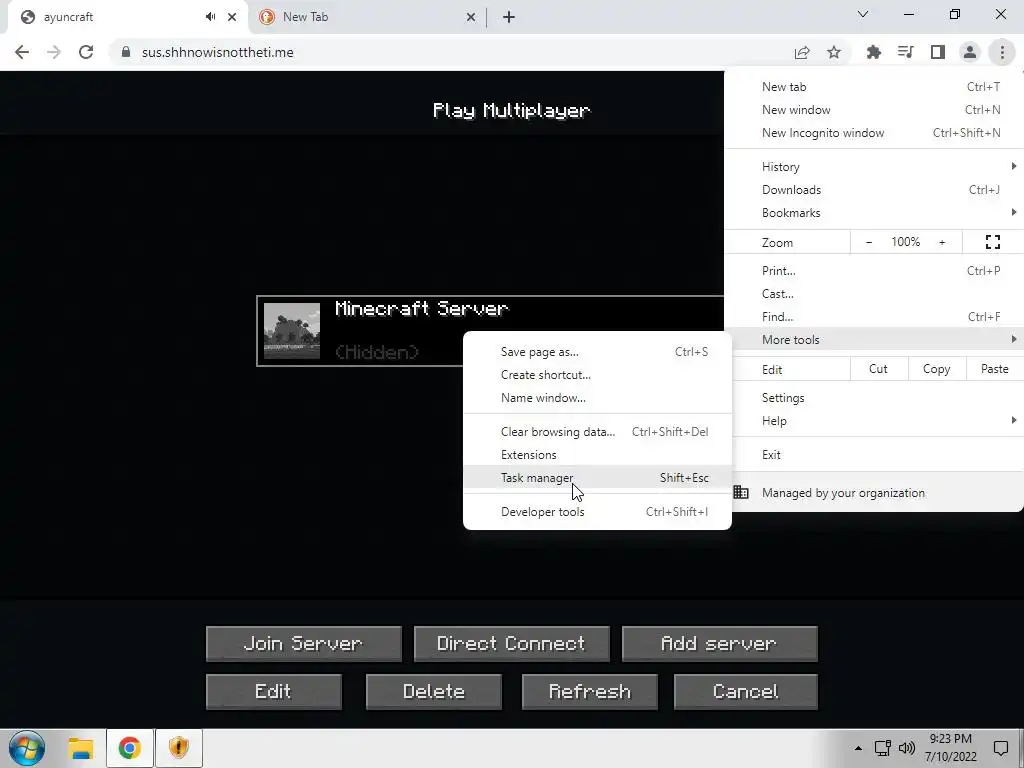Click the Direct Connect button
This screenshot has height=768, width=1024.
click(511, 644)
